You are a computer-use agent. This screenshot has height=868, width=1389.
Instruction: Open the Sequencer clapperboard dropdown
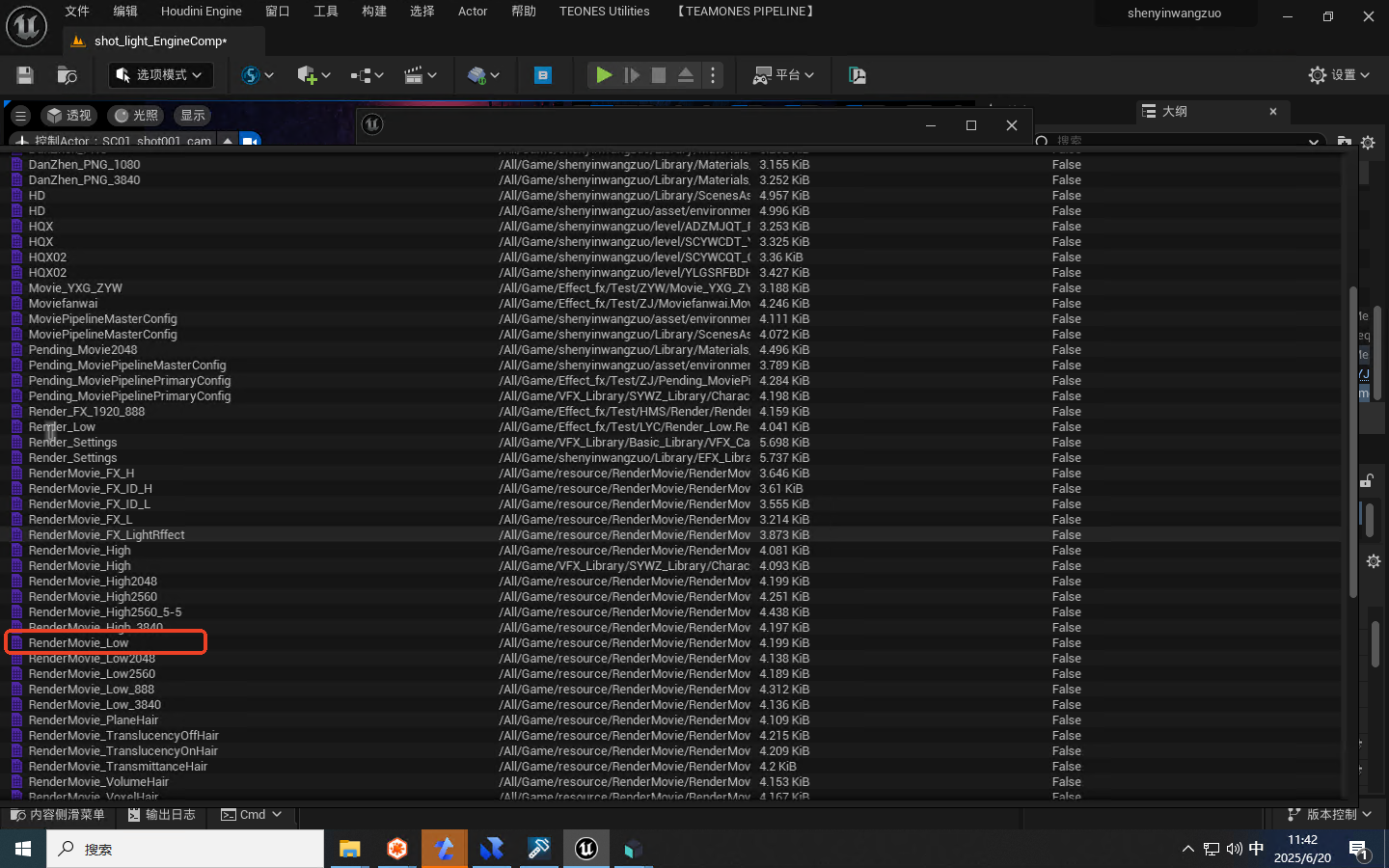coord(420,75)
